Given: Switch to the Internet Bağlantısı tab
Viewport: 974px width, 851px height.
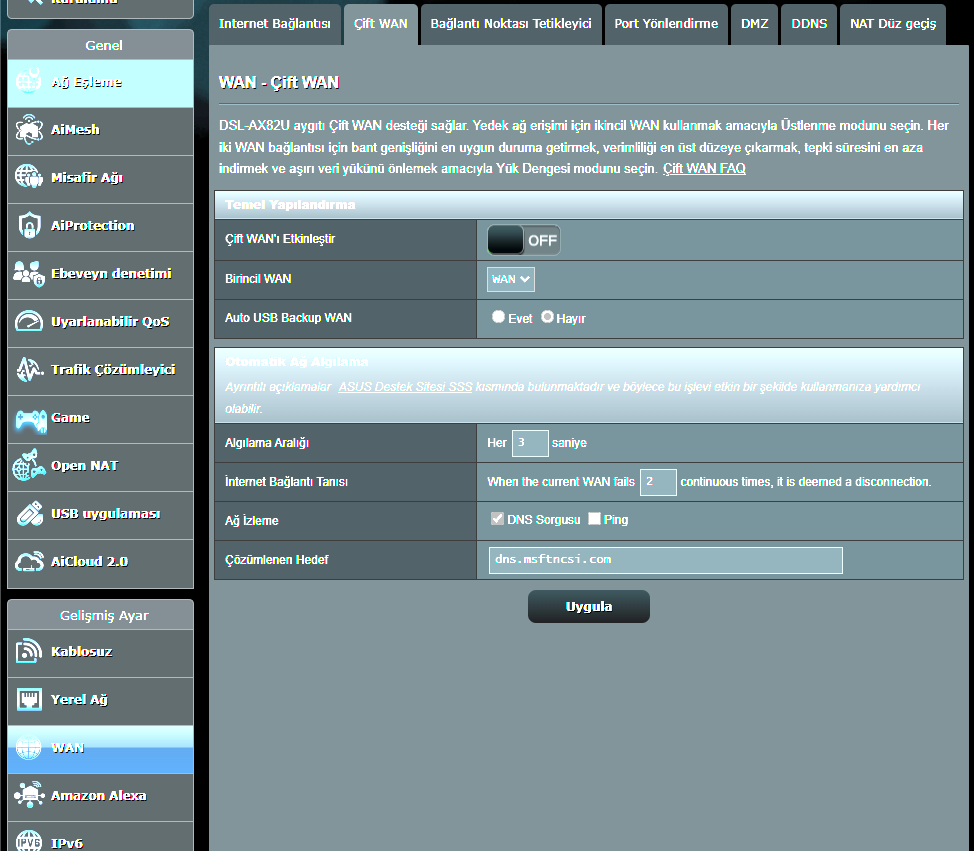Looking at the screenshot, I should 275,24.
